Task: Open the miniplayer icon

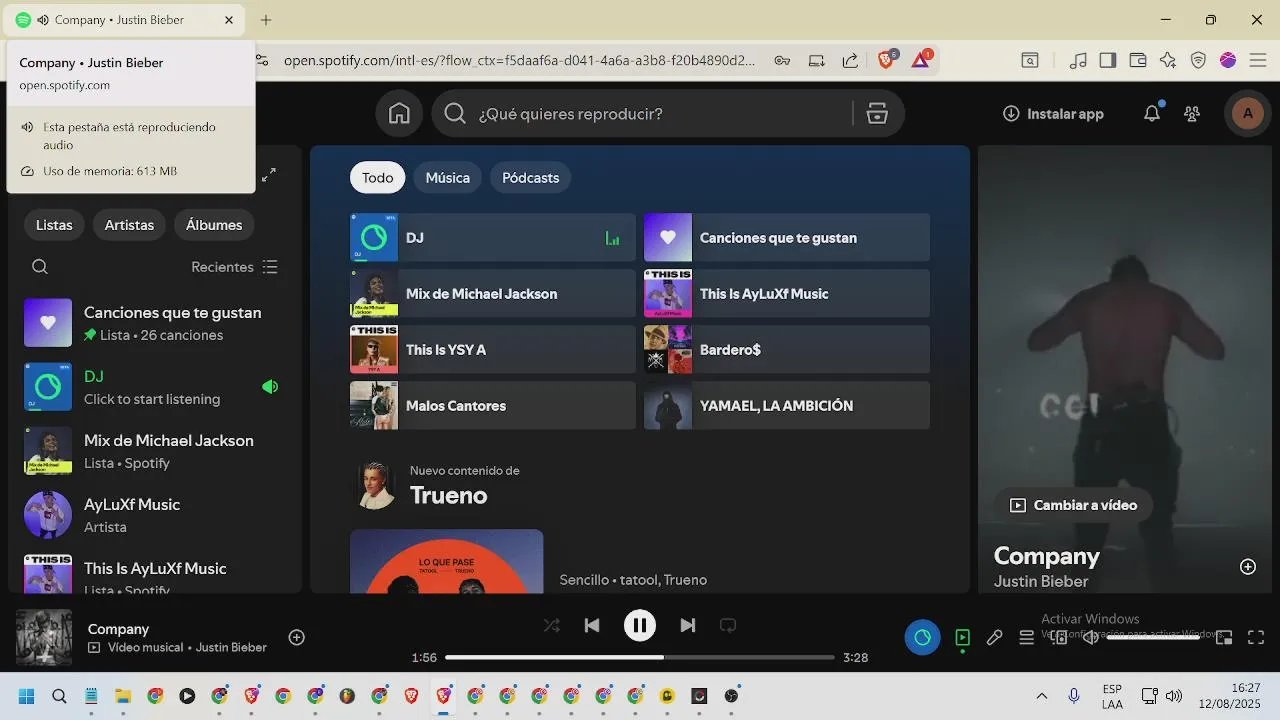Action: [x=1224, y=637]
